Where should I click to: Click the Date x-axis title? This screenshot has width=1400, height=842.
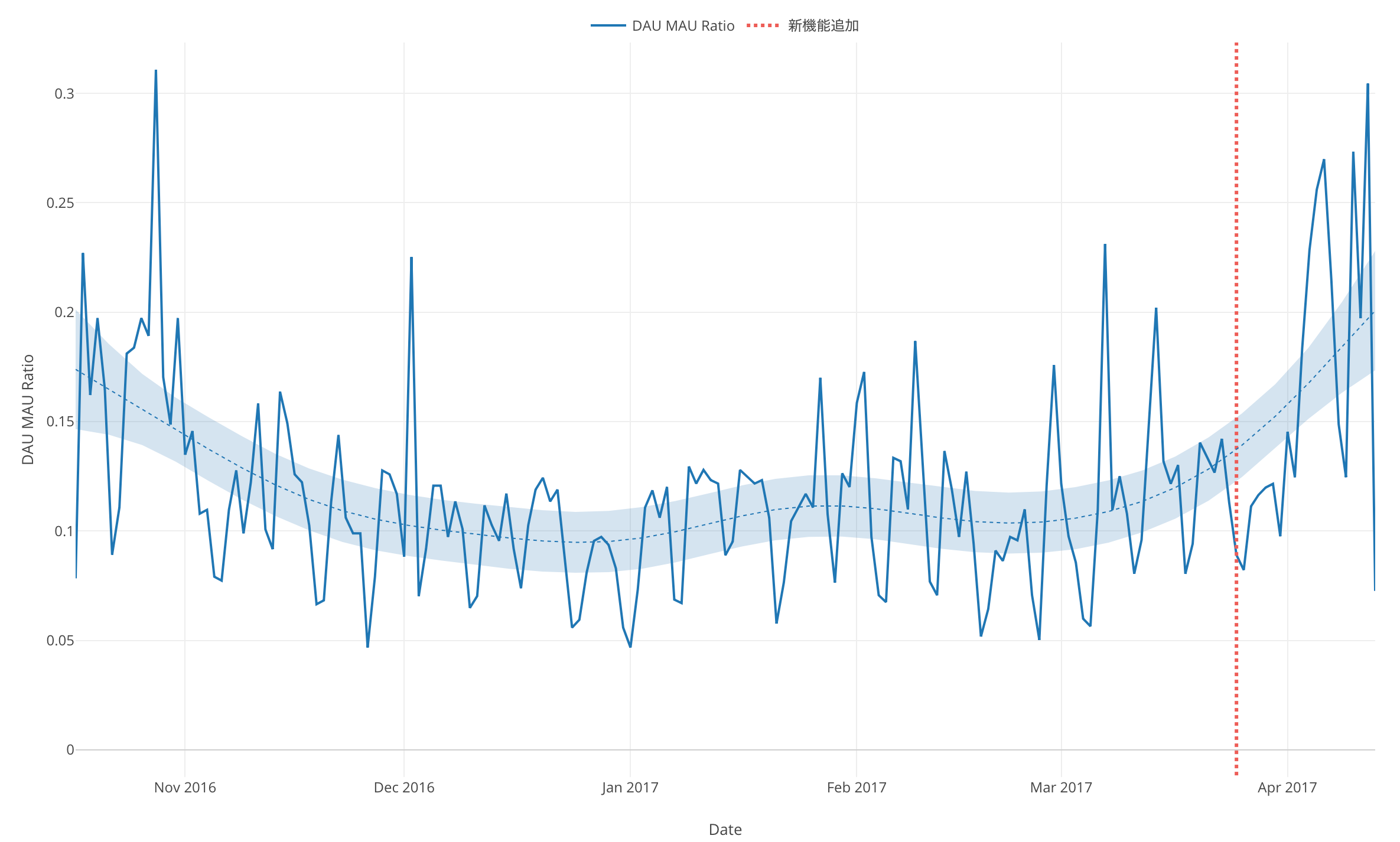pyautogui.click(x=725, y=829)
